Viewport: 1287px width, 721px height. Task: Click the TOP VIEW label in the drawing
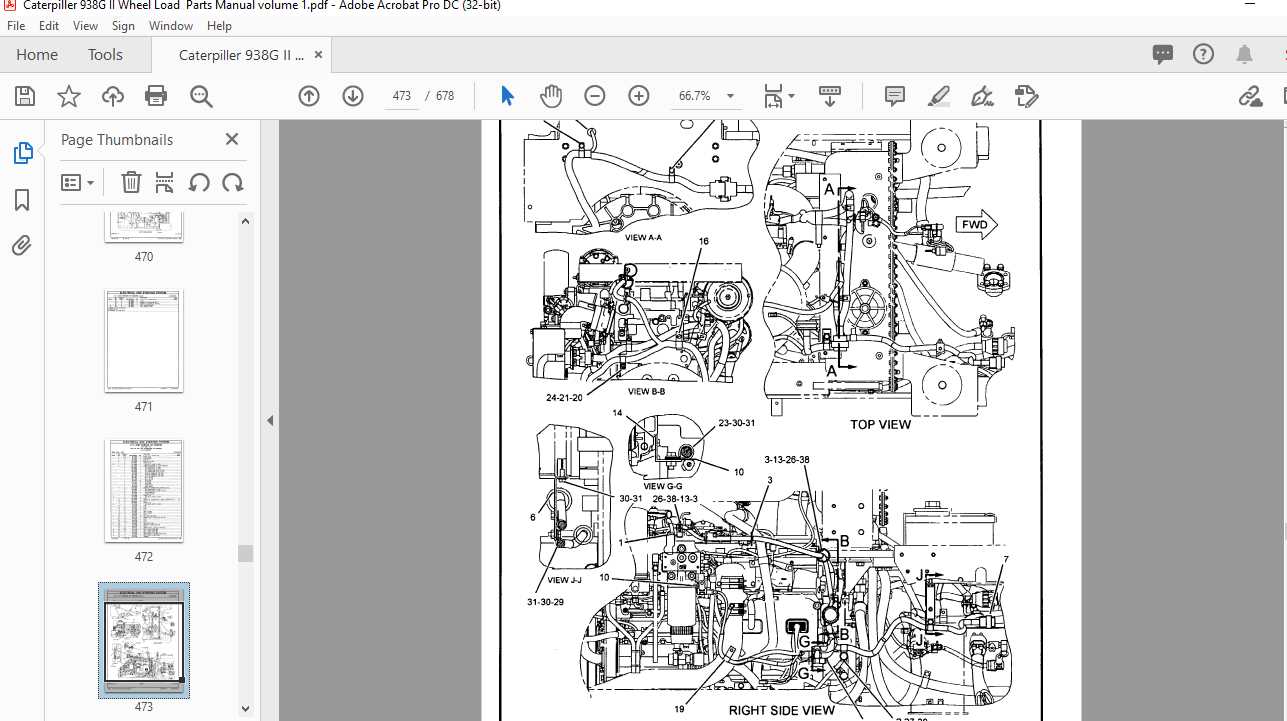[880, 424]
